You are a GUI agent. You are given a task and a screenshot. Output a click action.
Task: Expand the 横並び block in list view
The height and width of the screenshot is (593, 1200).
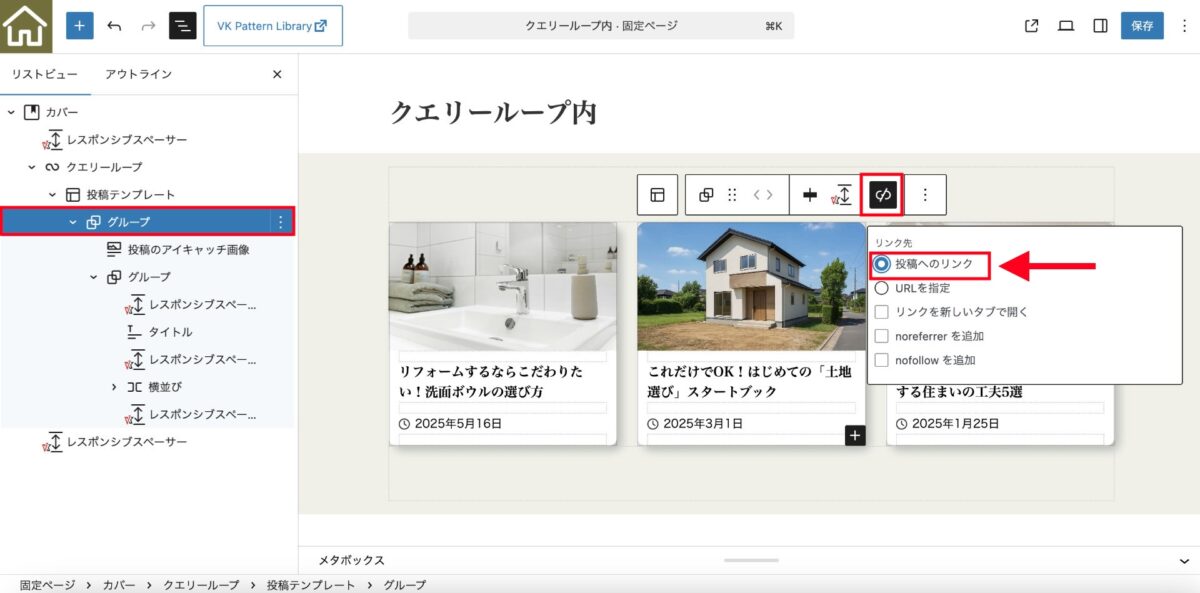[x=114, y=387]
